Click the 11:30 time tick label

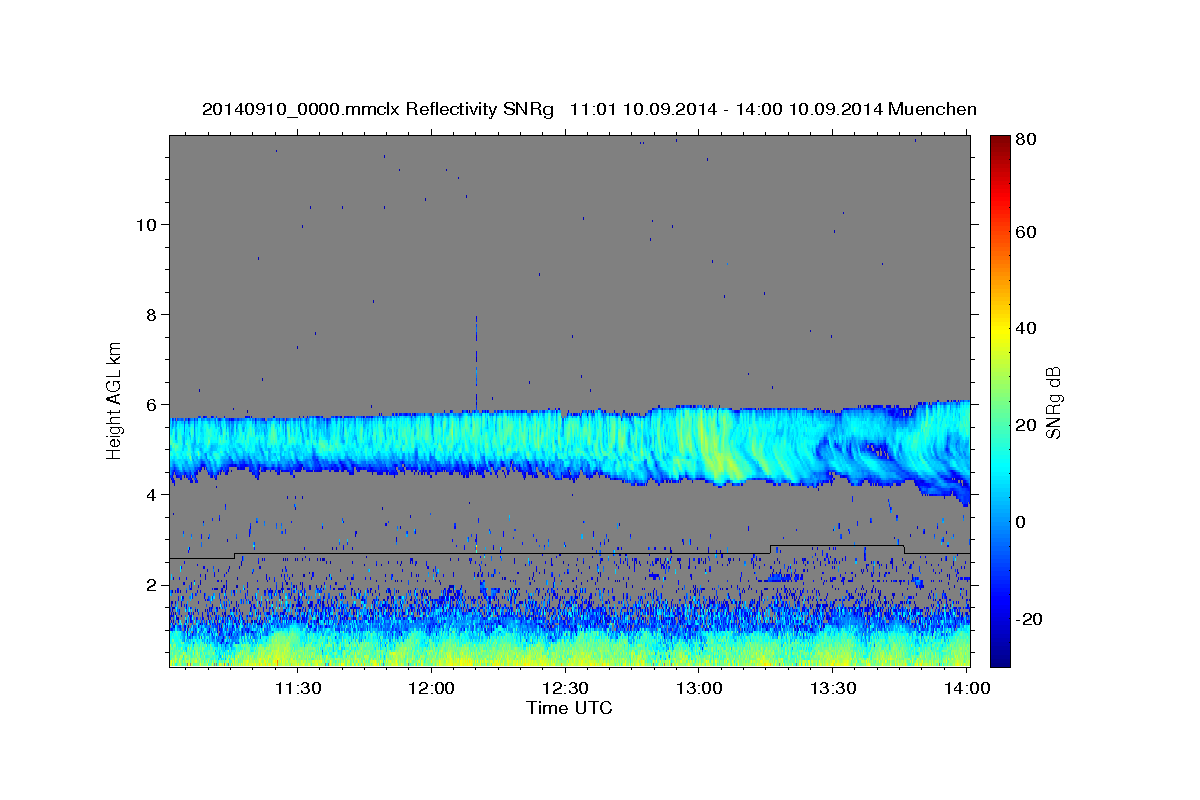[298, 689]
